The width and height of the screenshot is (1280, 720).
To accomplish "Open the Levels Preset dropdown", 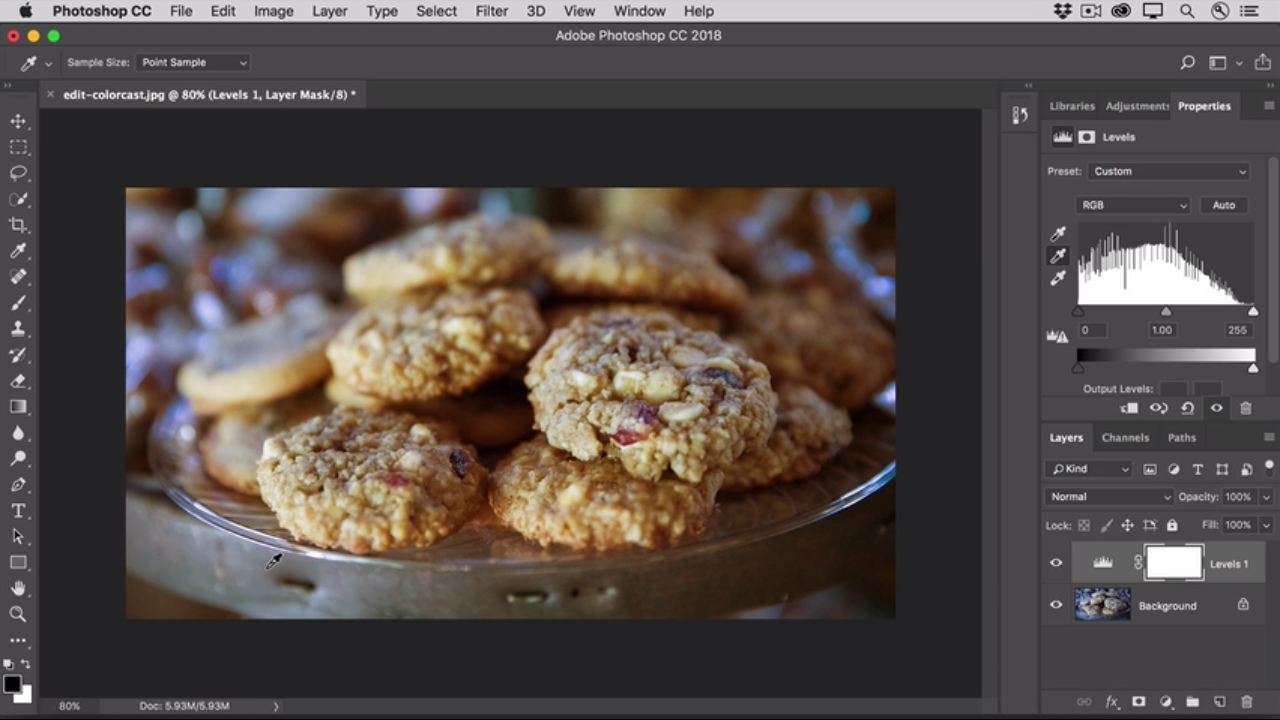I will tap(1168, 171).
